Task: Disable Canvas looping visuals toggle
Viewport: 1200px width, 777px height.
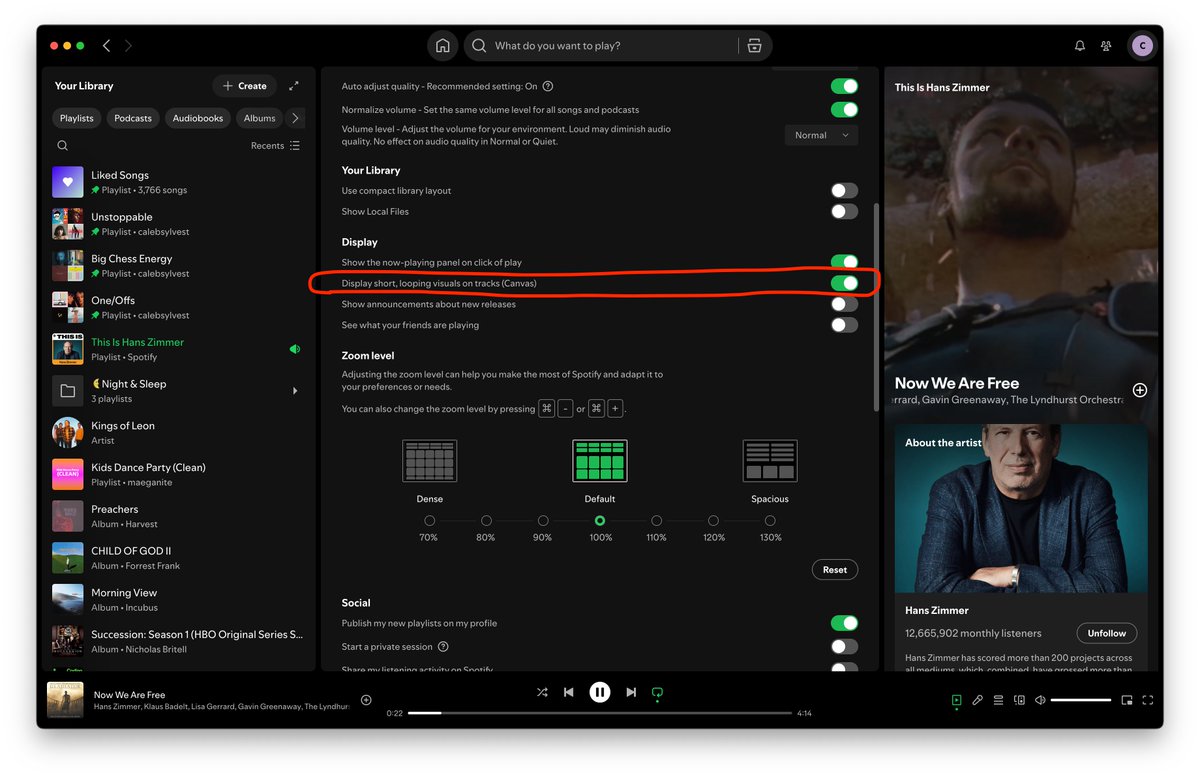Action: point(844,283)
